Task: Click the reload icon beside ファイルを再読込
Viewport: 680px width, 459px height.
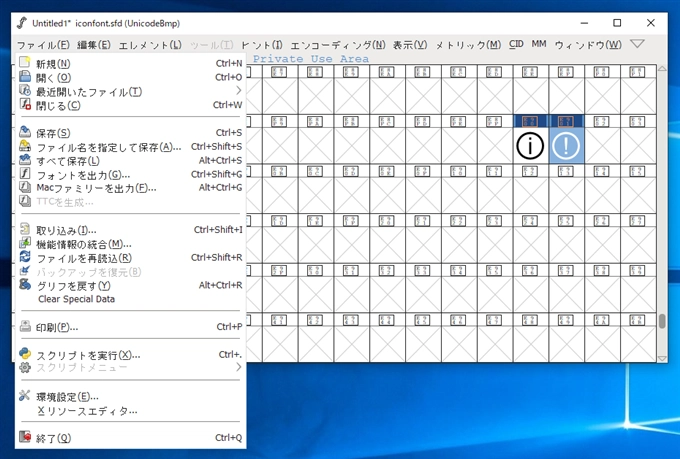Action: tap(25, 257)
